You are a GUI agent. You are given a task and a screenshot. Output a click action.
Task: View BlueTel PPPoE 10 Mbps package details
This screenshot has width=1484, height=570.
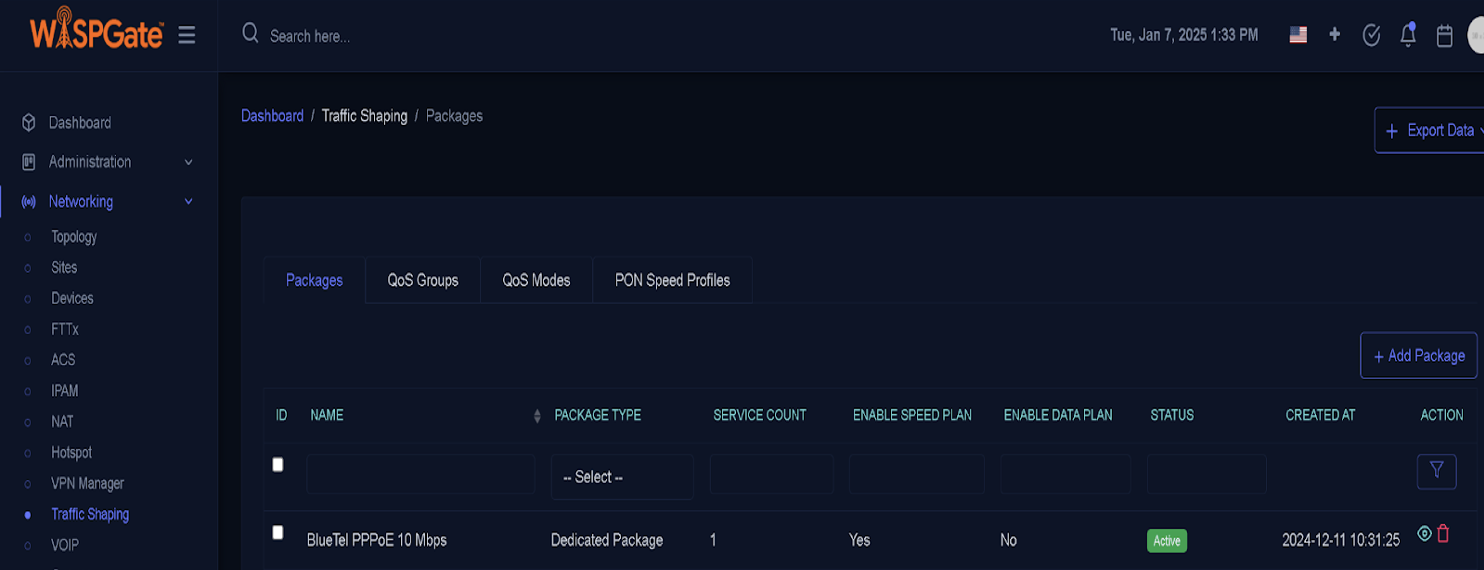point(1424,534)
